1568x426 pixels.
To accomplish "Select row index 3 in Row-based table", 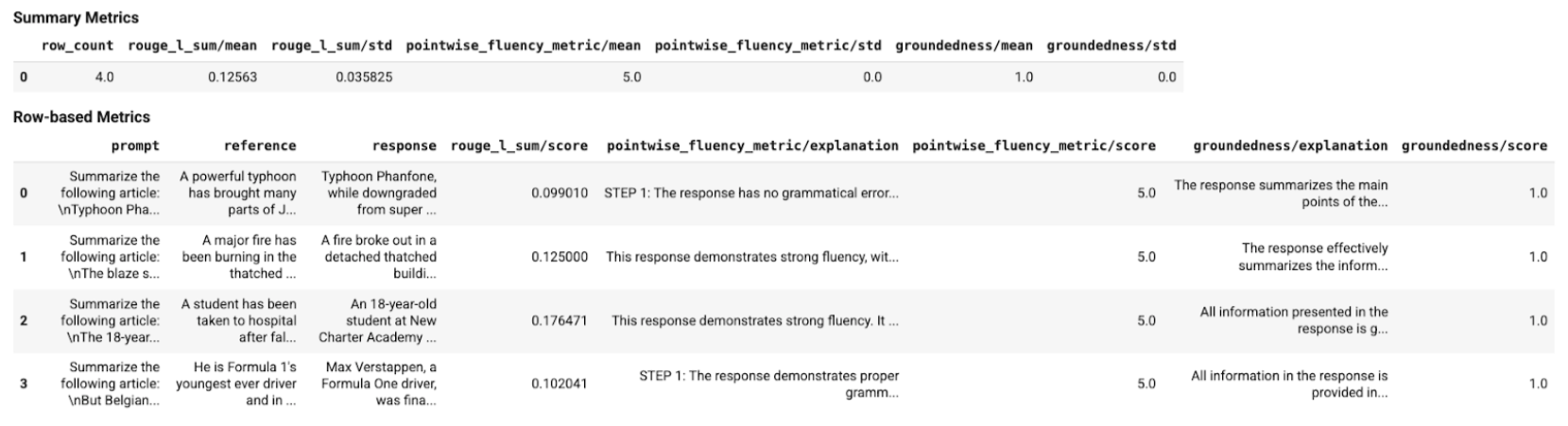I will click(x=24, y=383).
